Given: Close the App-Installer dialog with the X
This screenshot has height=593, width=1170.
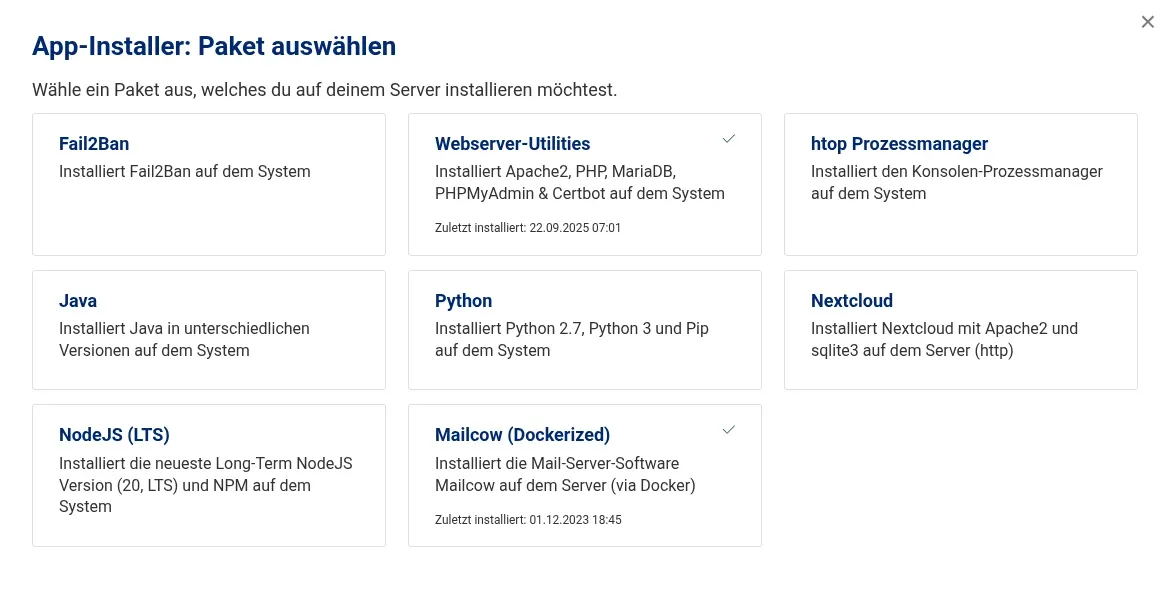Looking at the screenshot, I should tap(1148, 22).
